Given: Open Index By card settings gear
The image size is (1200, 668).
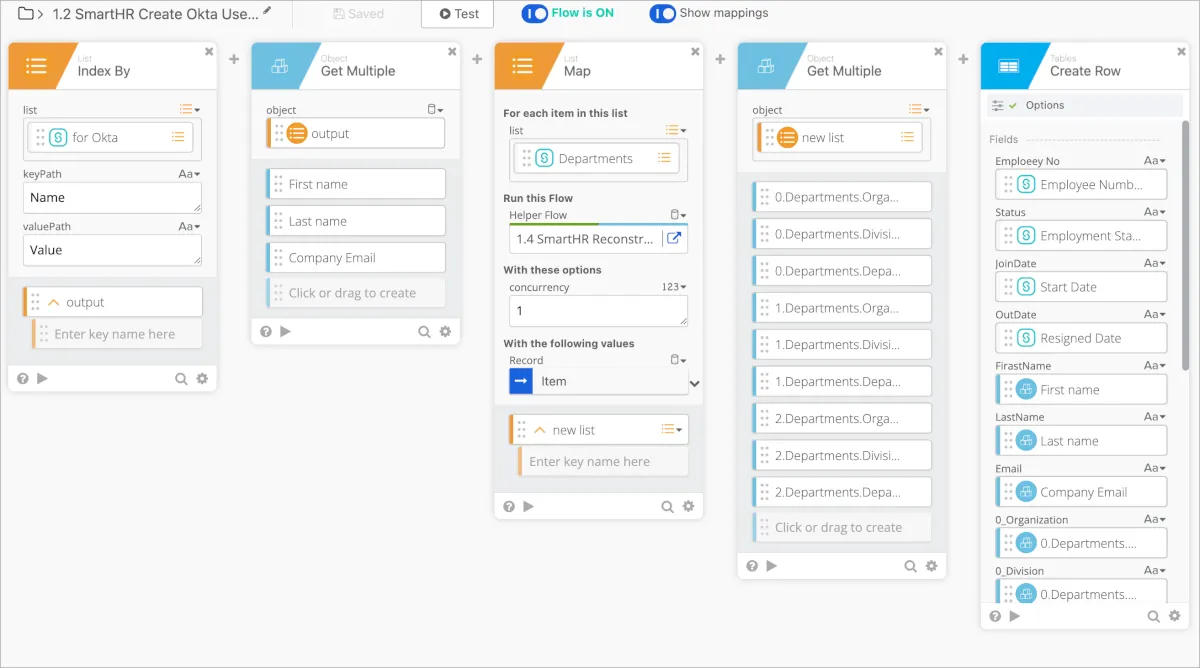Looking at the screenshot, I should pos(202,379).
